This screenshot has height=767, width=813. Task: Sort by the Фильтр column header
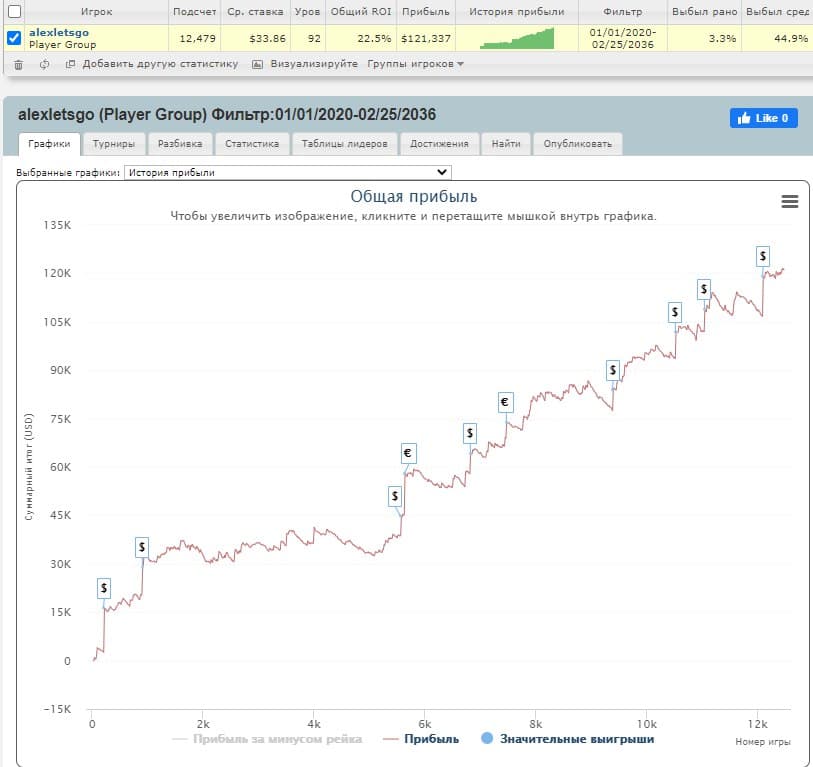pos(622,11)
